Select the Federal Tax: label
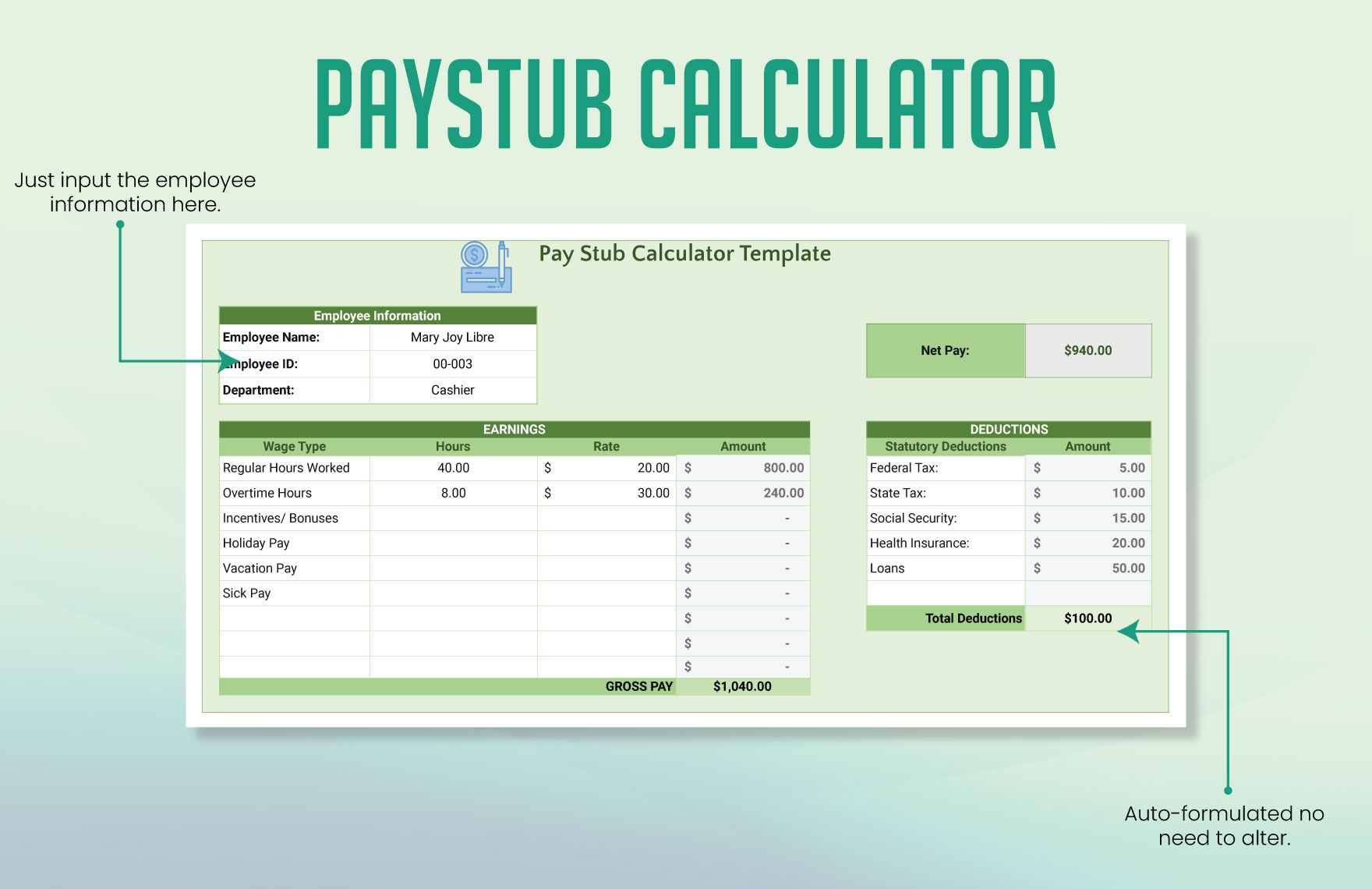Screen dimensions: 1372x889 tap(904, 468)
